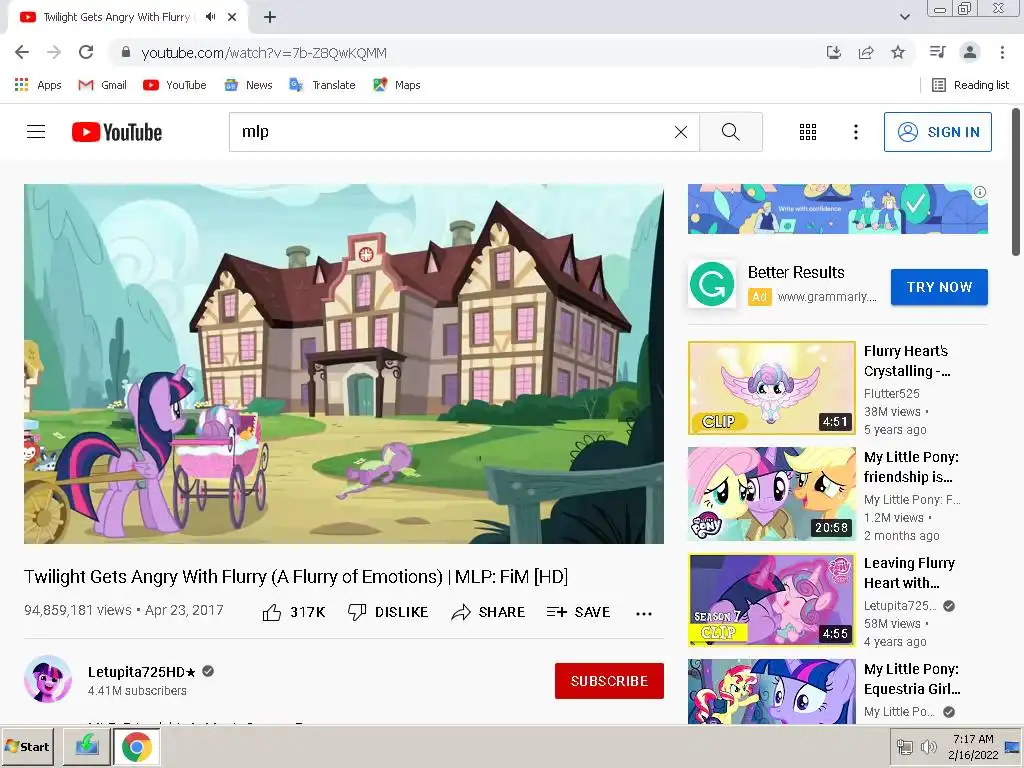The image size is (1024, 768).
Task: Click TRY NOW on Grammarly ad
Action: (x=939, y=287)
